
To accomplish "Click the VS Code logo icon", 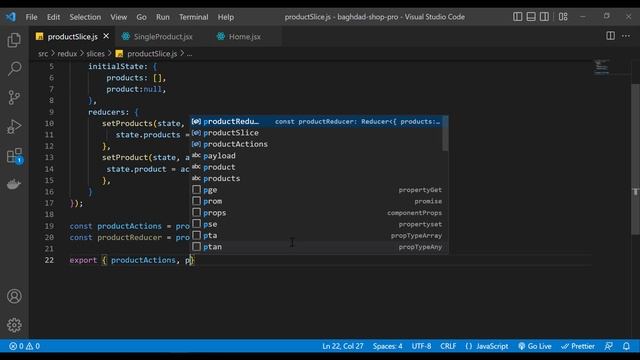I will (11, 17).
